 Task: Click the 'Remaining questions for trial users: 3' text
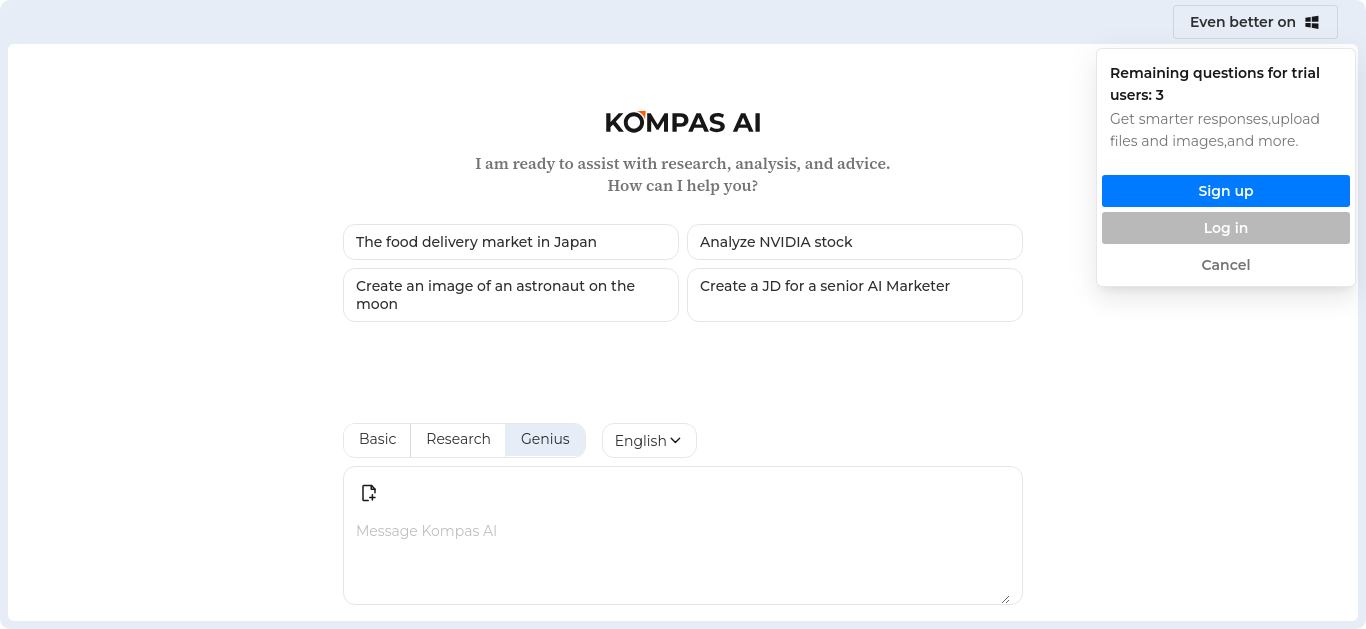[x=1215, y=84]
